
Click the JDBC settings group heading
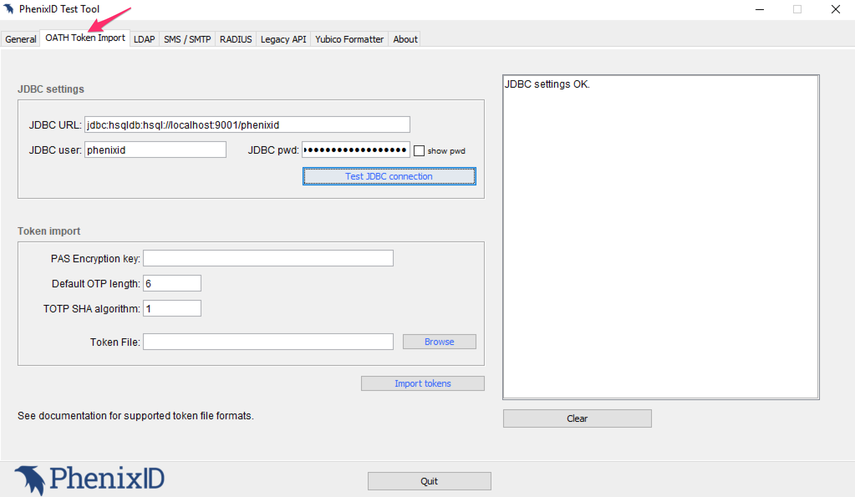click(51, 89)
